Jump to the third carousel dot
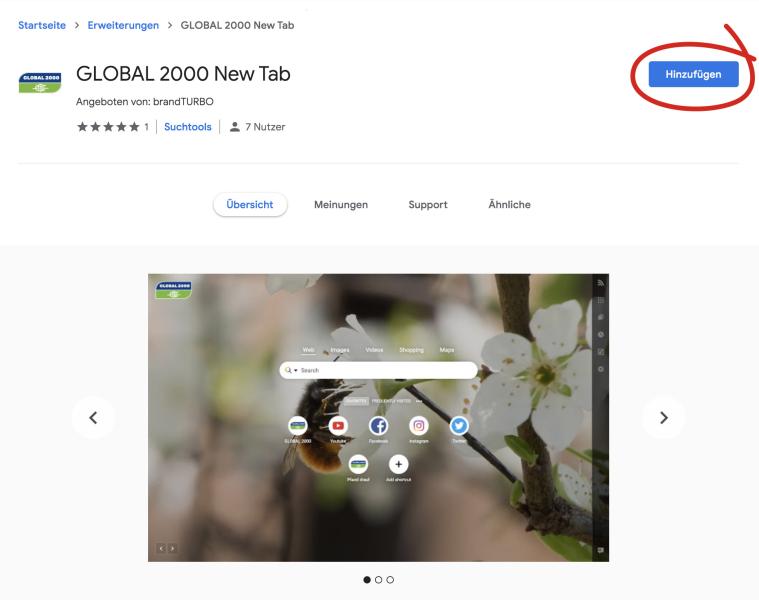 click(390, 579)
